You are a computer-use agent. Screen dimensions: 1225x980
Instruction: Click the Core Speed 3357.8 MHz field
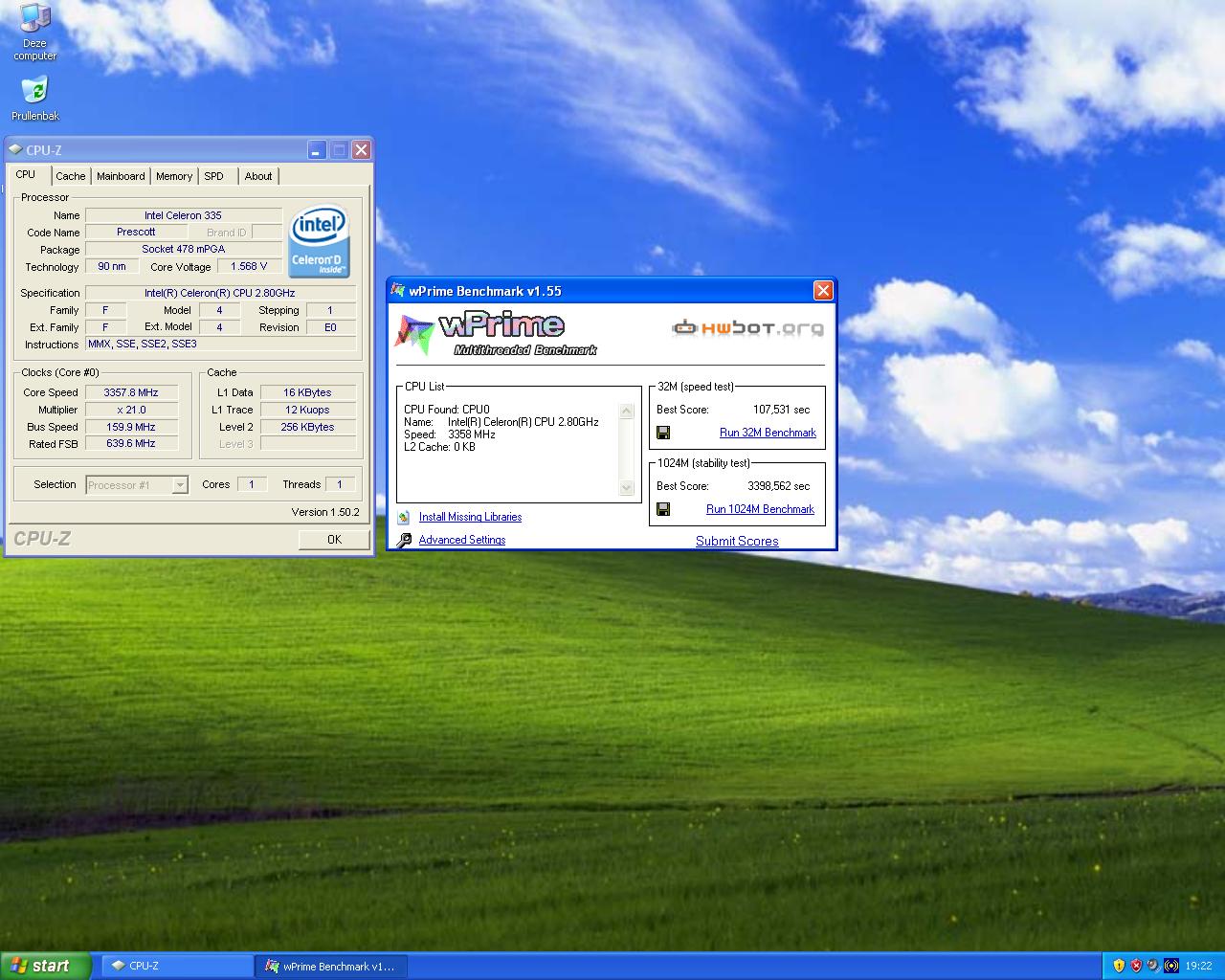point(131,392)
